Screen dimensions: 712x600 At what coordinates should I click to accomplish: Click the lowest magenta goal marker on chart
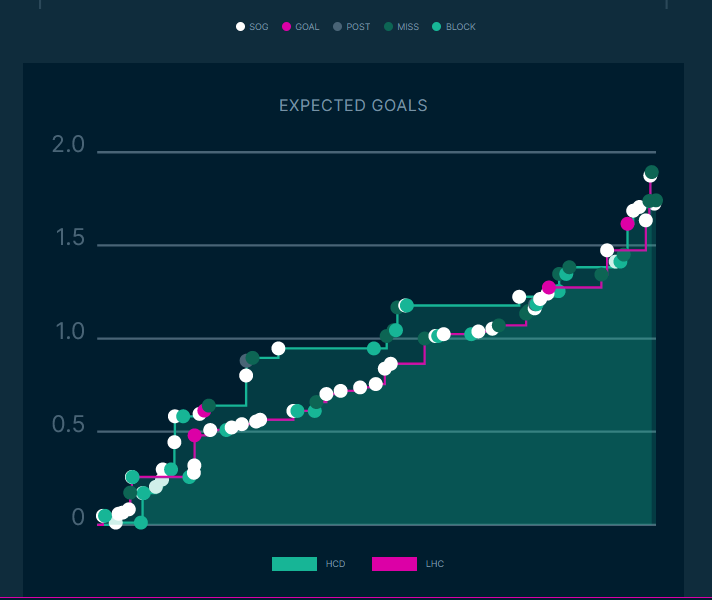(195, 435)
